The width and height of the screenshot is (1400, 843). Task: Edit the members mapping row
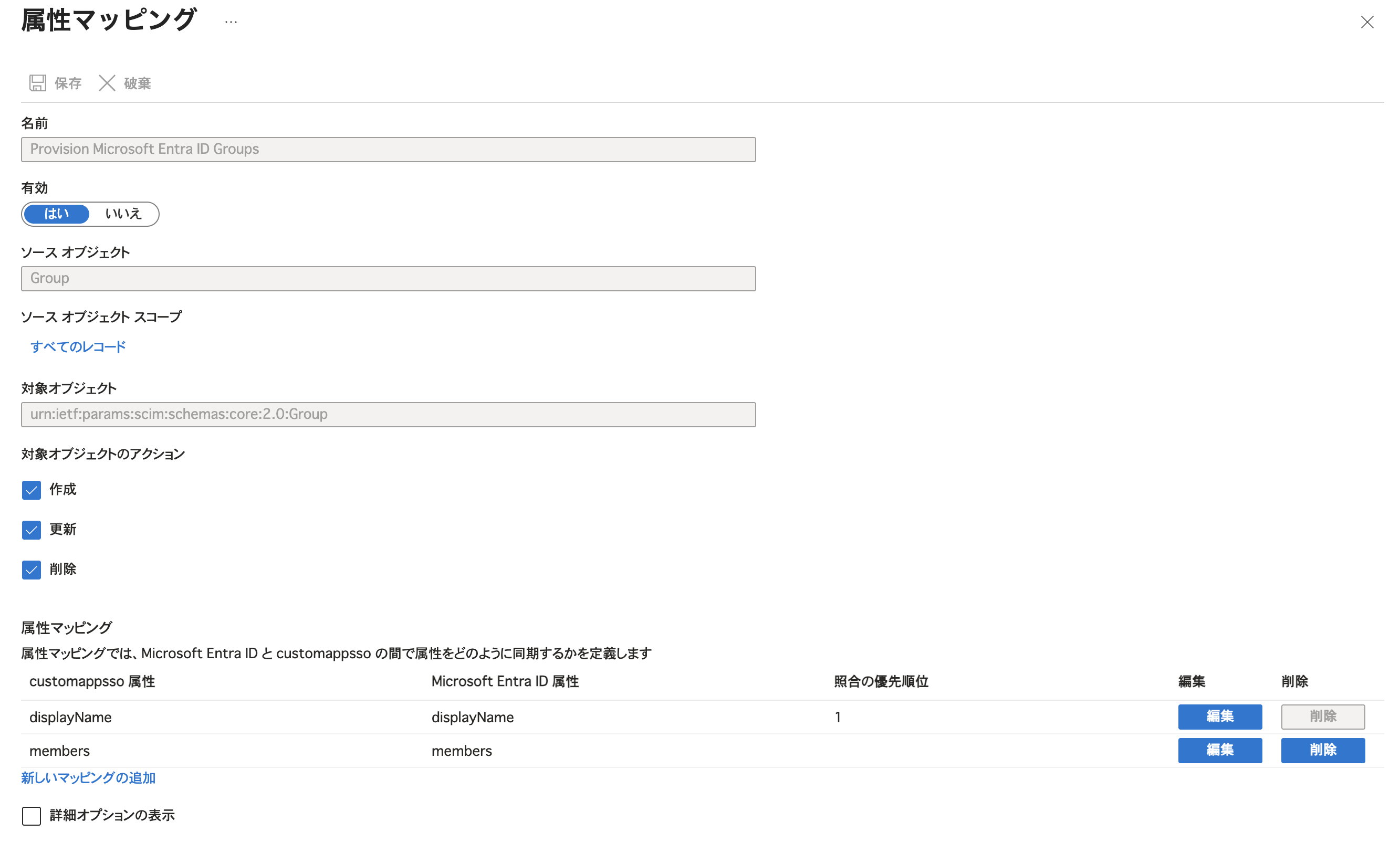click(x=1219, y=750)
